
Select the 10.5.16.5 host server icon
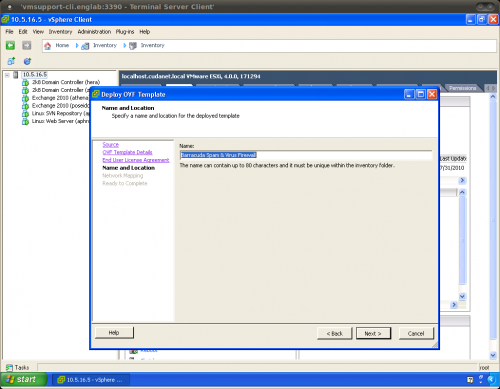[16, 75]
